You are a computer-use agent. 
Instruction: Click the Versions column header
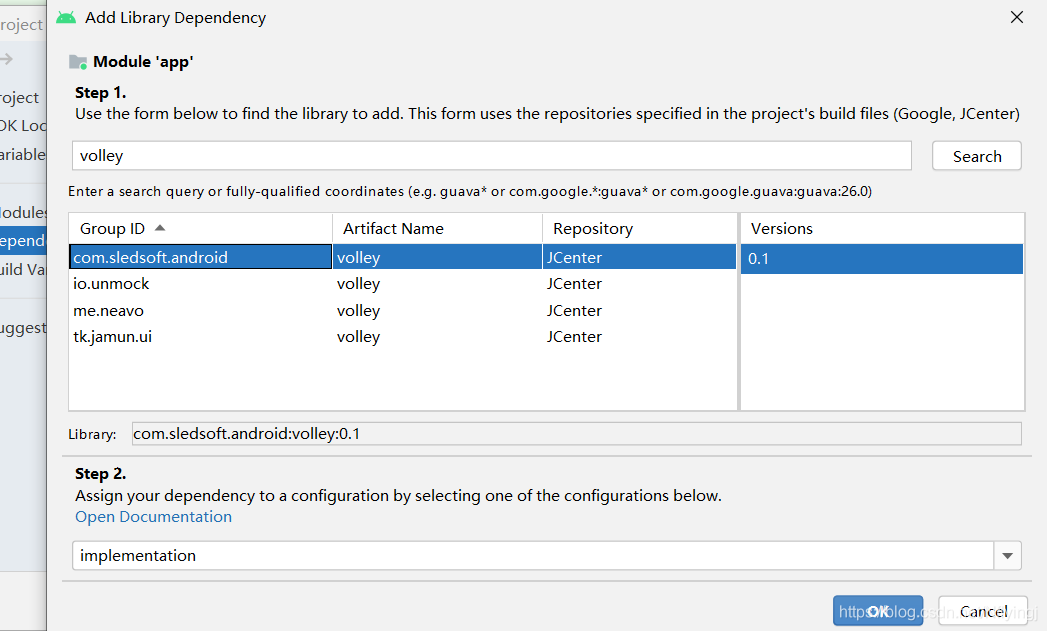pos(881,228)
